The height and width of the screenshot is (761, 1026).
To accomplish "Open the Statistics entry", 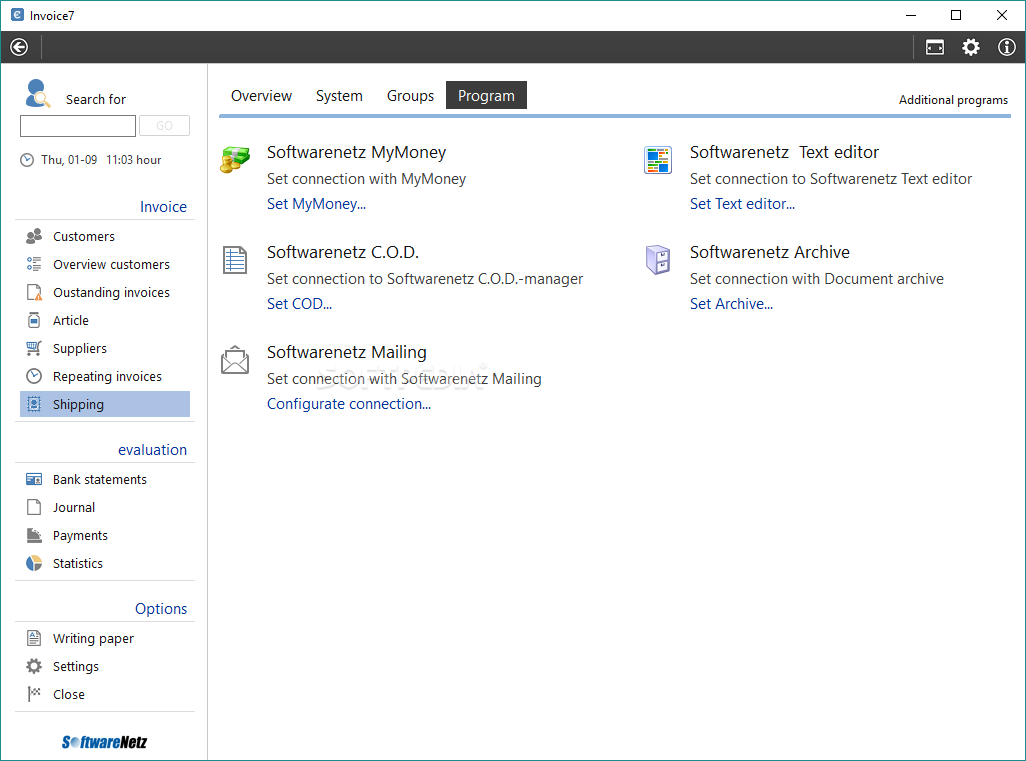I will (x=105, y=563).
